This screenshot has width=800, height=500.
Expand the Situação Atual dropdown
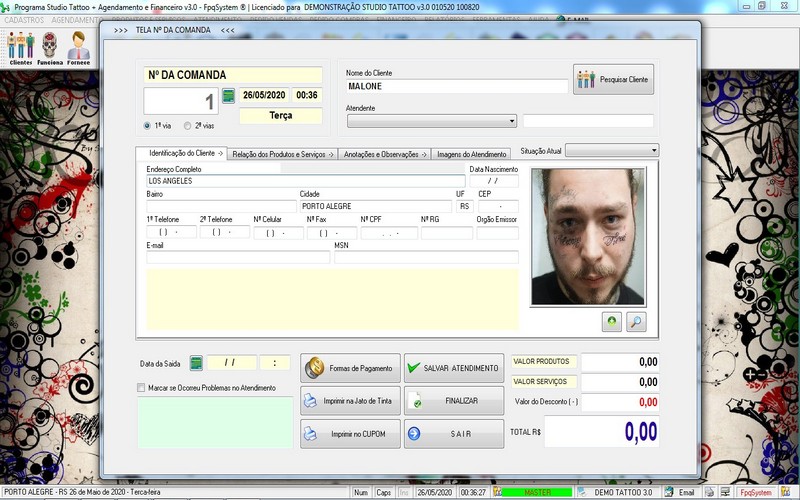tap(654, 151)
